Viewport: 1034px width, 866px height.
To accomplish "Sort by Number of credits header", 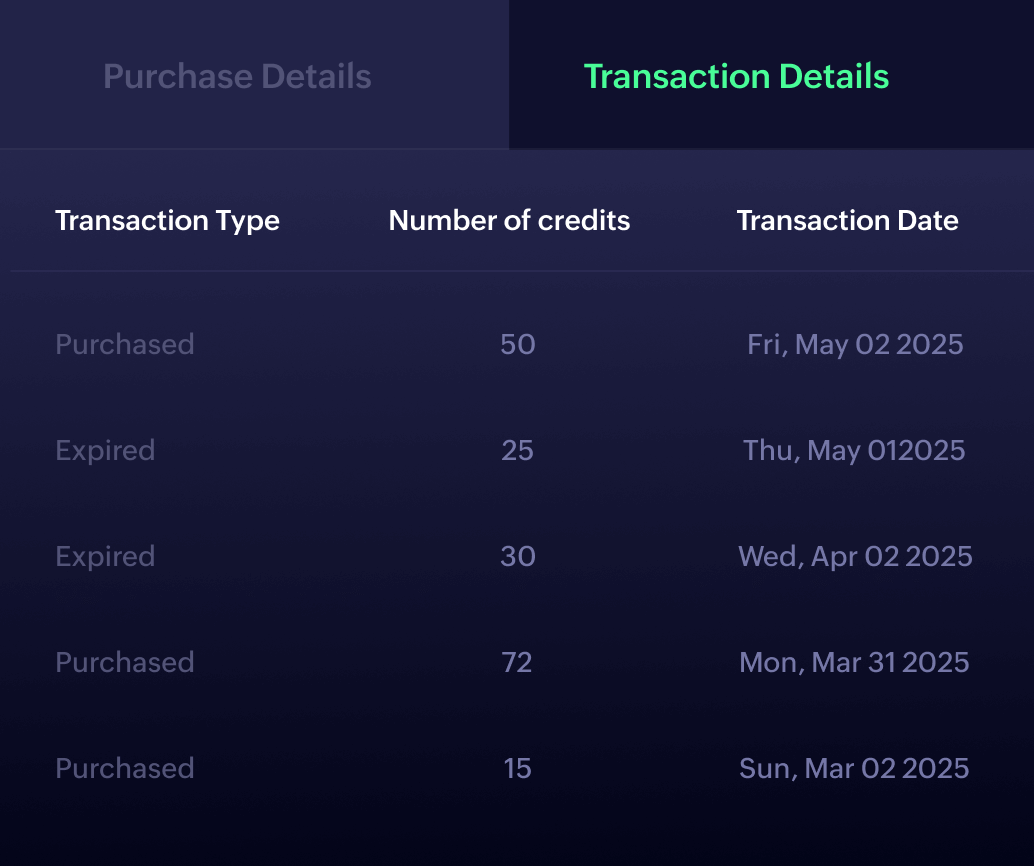I will [x=509, y=221].
